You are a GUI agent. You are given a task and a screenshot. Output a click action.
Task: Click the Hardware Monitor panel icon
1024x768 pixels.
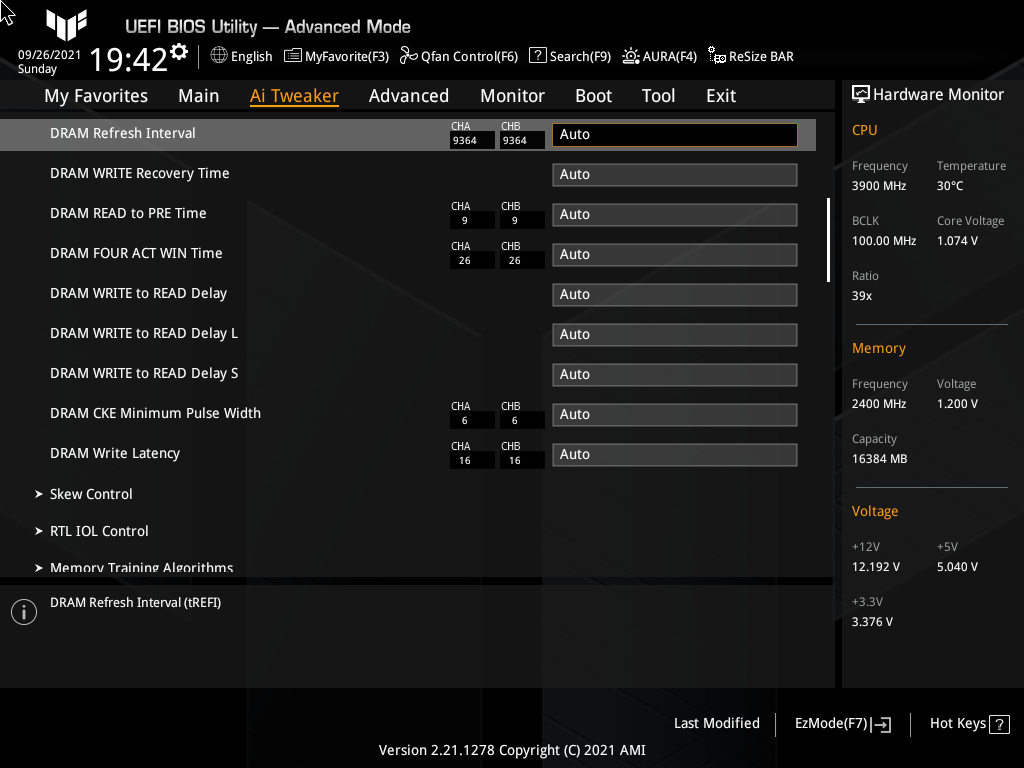click(x=861, y=94)
